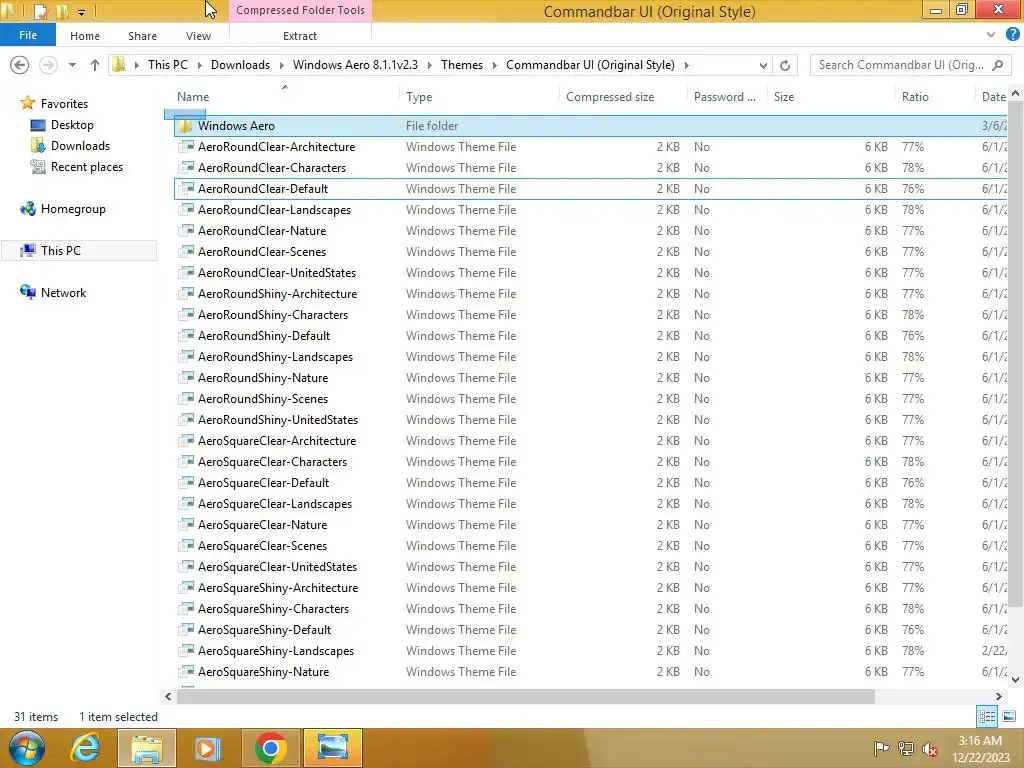Select AeroRoundClear-Characters file name
Screen dimensions: 1024x768
272,168
